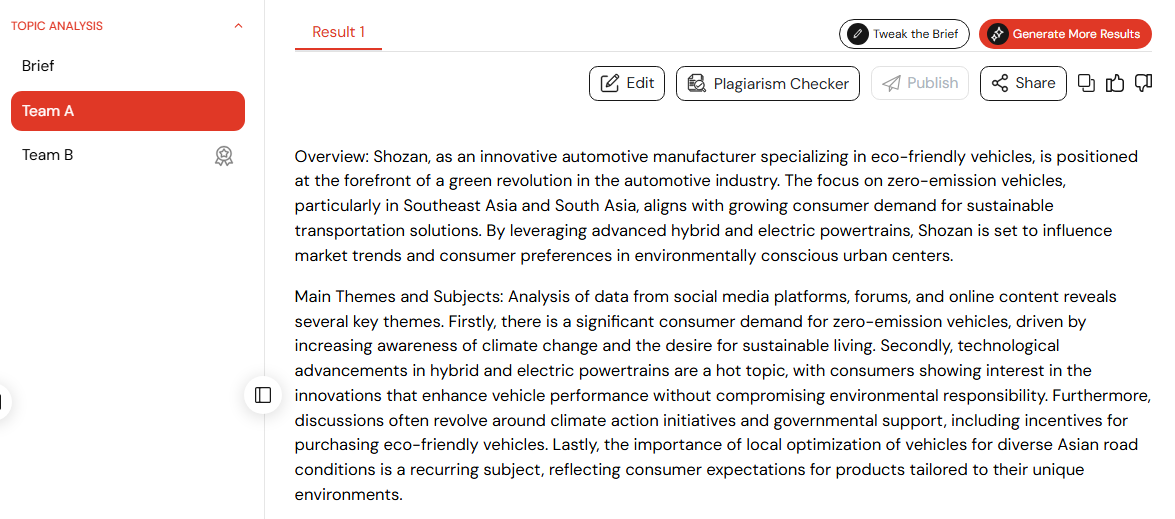Click the Edit button
Image resolution: width=1175 pixels, height=519 pixels.
point(626,83)
